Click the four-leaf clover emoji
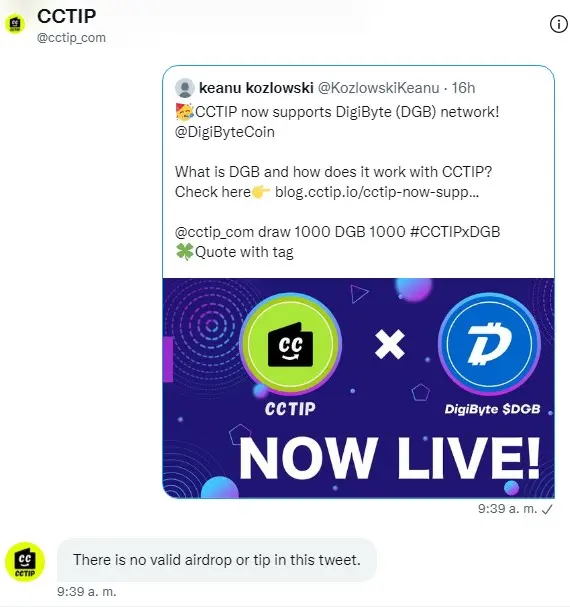The width and height of the screenshot is (570, 608). pyautogui.click(x=185, y=252)
